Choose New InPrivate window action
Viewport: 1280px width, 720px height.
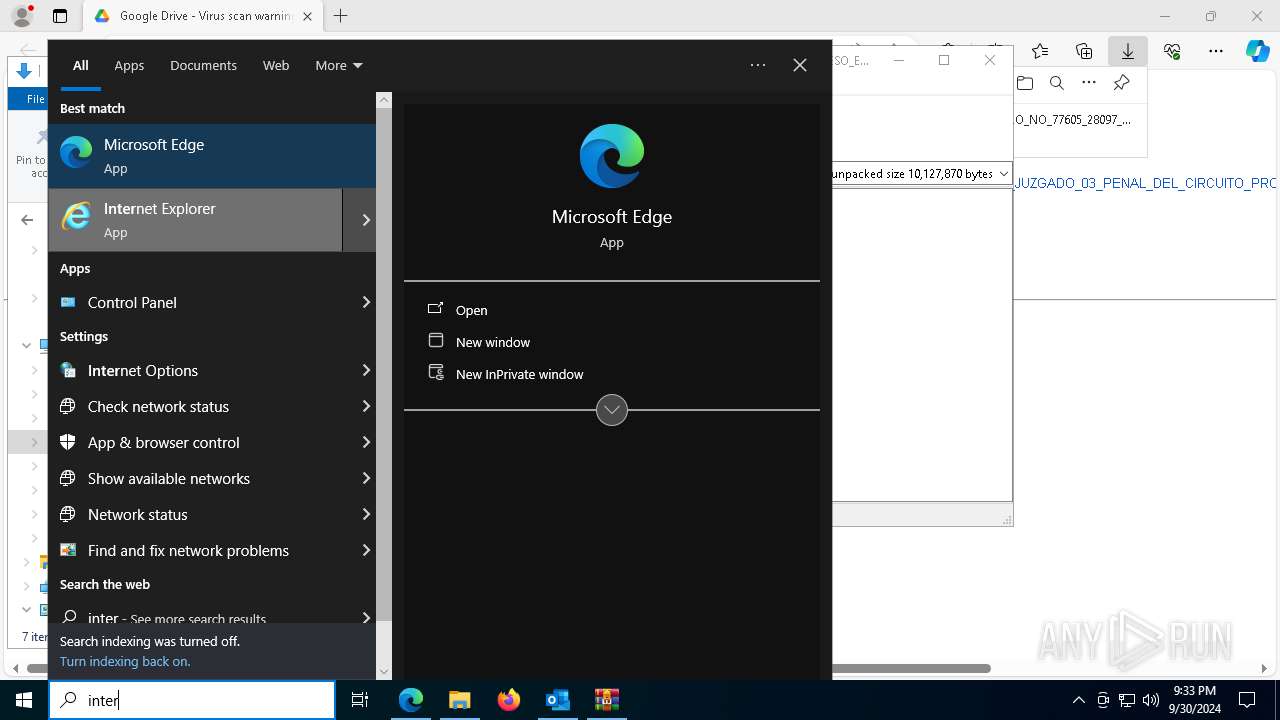click(506, 374)
